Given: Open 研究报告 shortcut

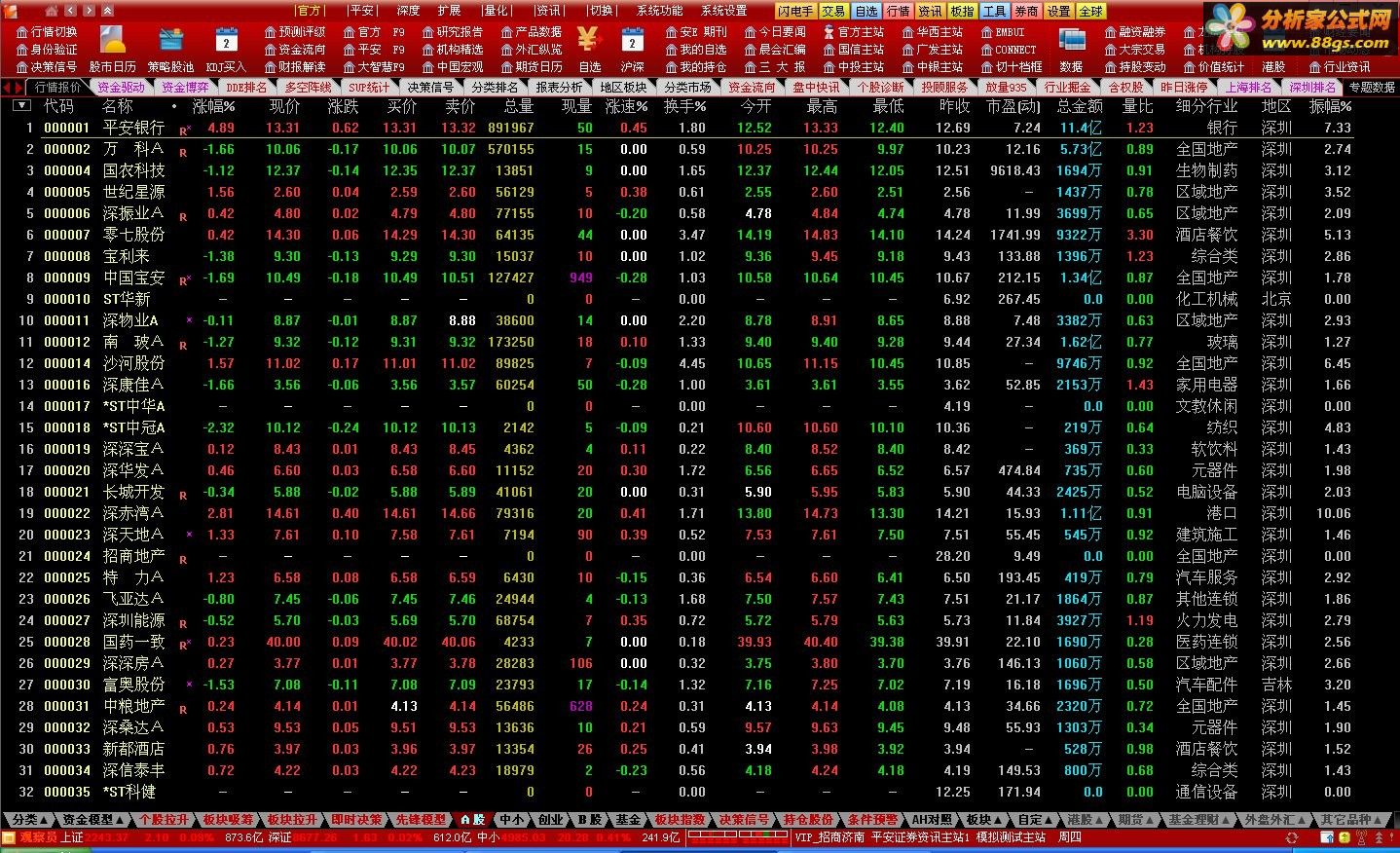Looking at the screenshot, I should (x=452, y=32).
